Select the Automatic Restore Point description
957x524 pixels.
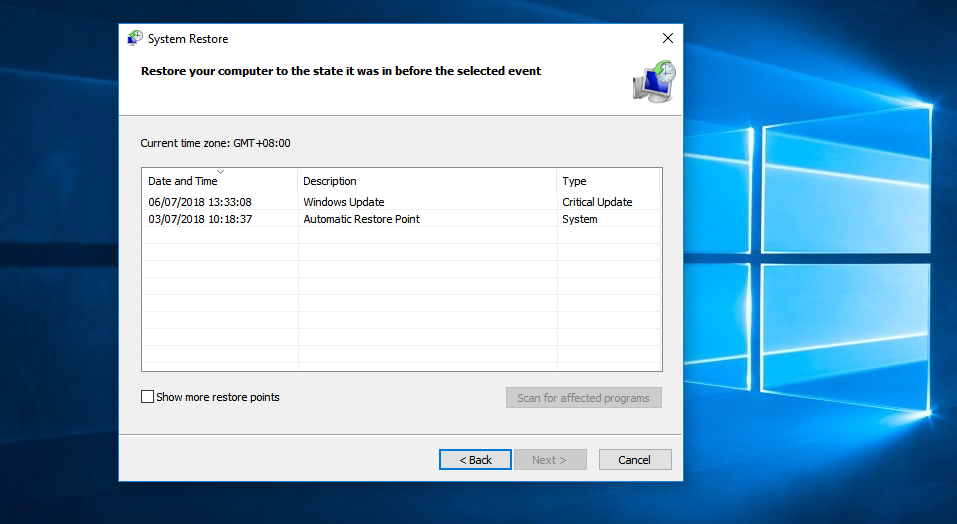361,219
